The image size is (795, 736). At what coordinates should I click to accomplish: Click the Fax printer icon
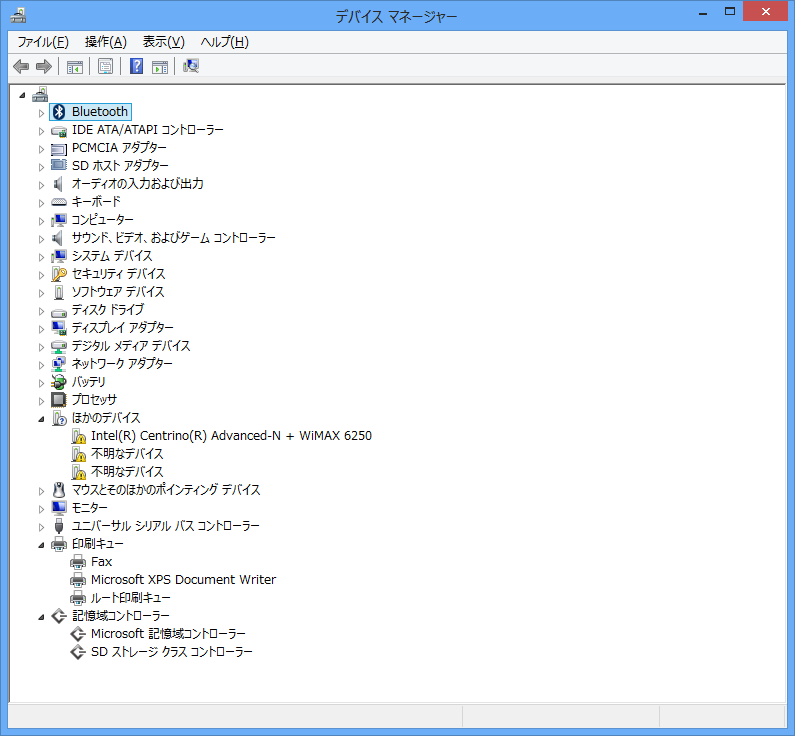click(x=78, y=562)
